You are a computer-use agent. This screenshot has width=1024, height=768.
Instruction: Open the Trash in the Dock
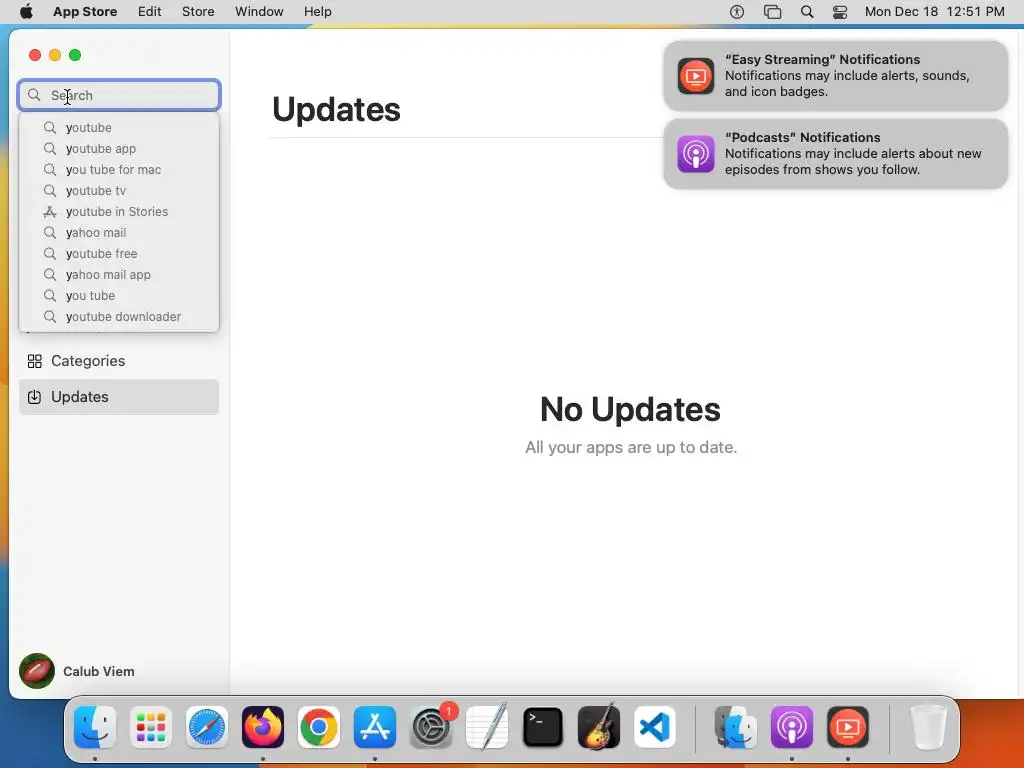click(x=928, y=727)
